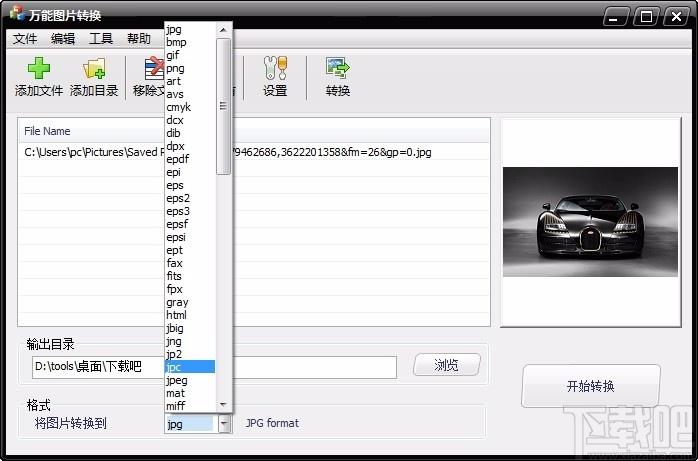This screenshot has height=461, width=698.
Task: Open the 文件 menu
Action: (x=25, y=39)
